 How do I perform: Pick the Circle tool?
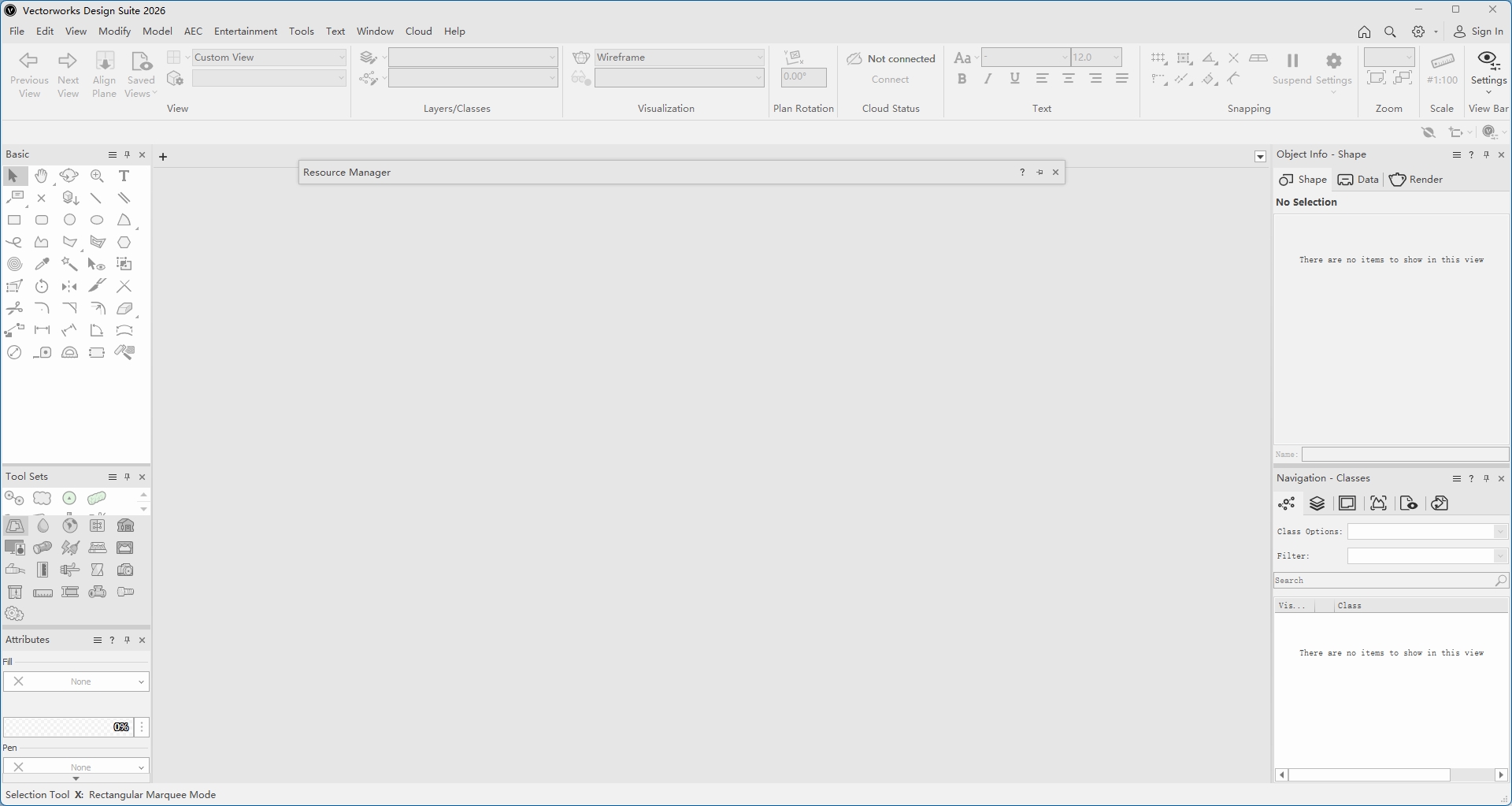click(x=70, y=221)
